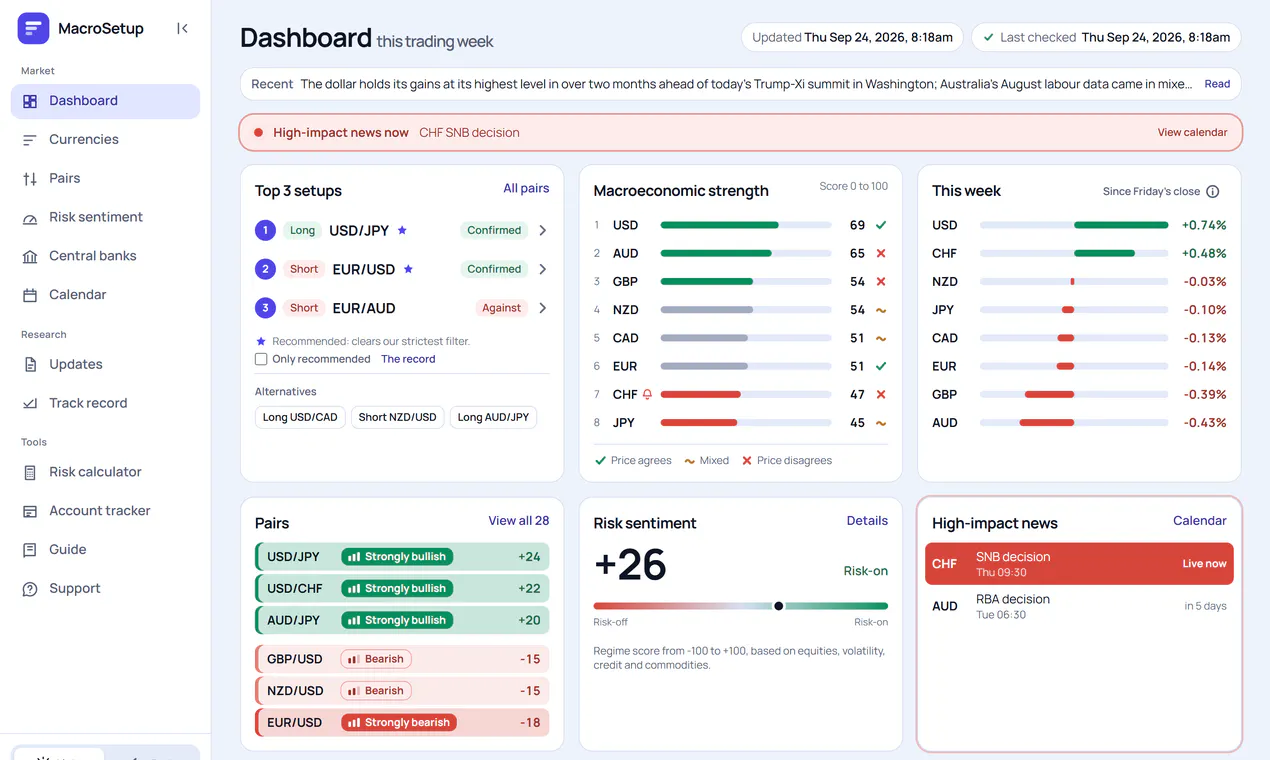Click the View calendar link in the alert
Viewport: 1270px width, 760px height.
click(1192, 132)
